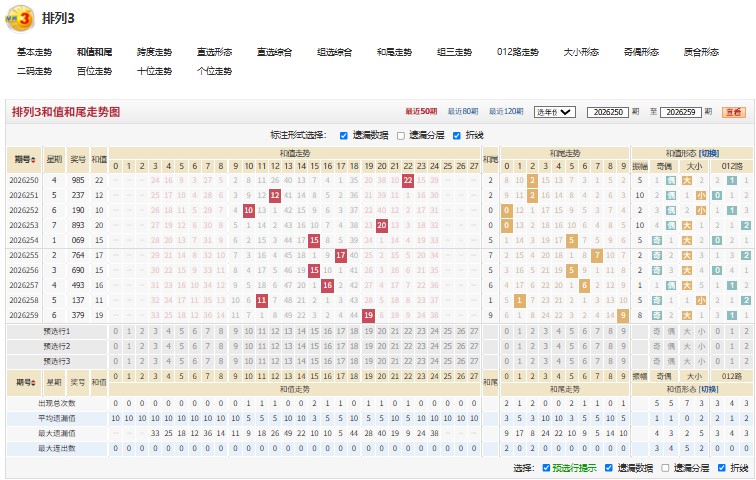The height and width of the screenshot is (480, 756).
Task: Open 个位走势 chart
Action: 215,71
